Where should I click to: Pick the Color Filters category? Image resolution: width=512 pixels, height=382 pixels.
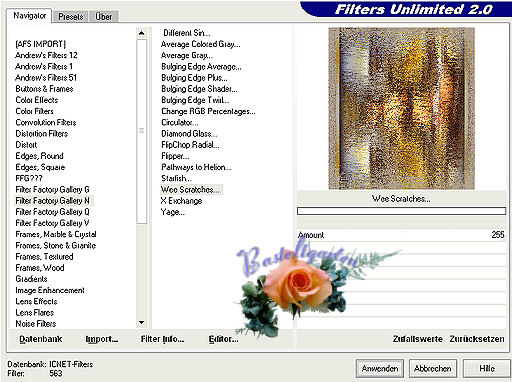click(x=34, y=111)
